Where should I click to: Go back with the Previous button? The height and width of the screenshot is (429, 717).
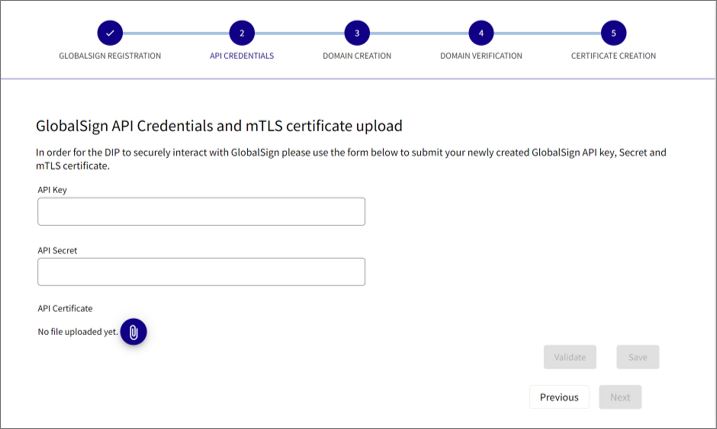[x=559, y=397]
